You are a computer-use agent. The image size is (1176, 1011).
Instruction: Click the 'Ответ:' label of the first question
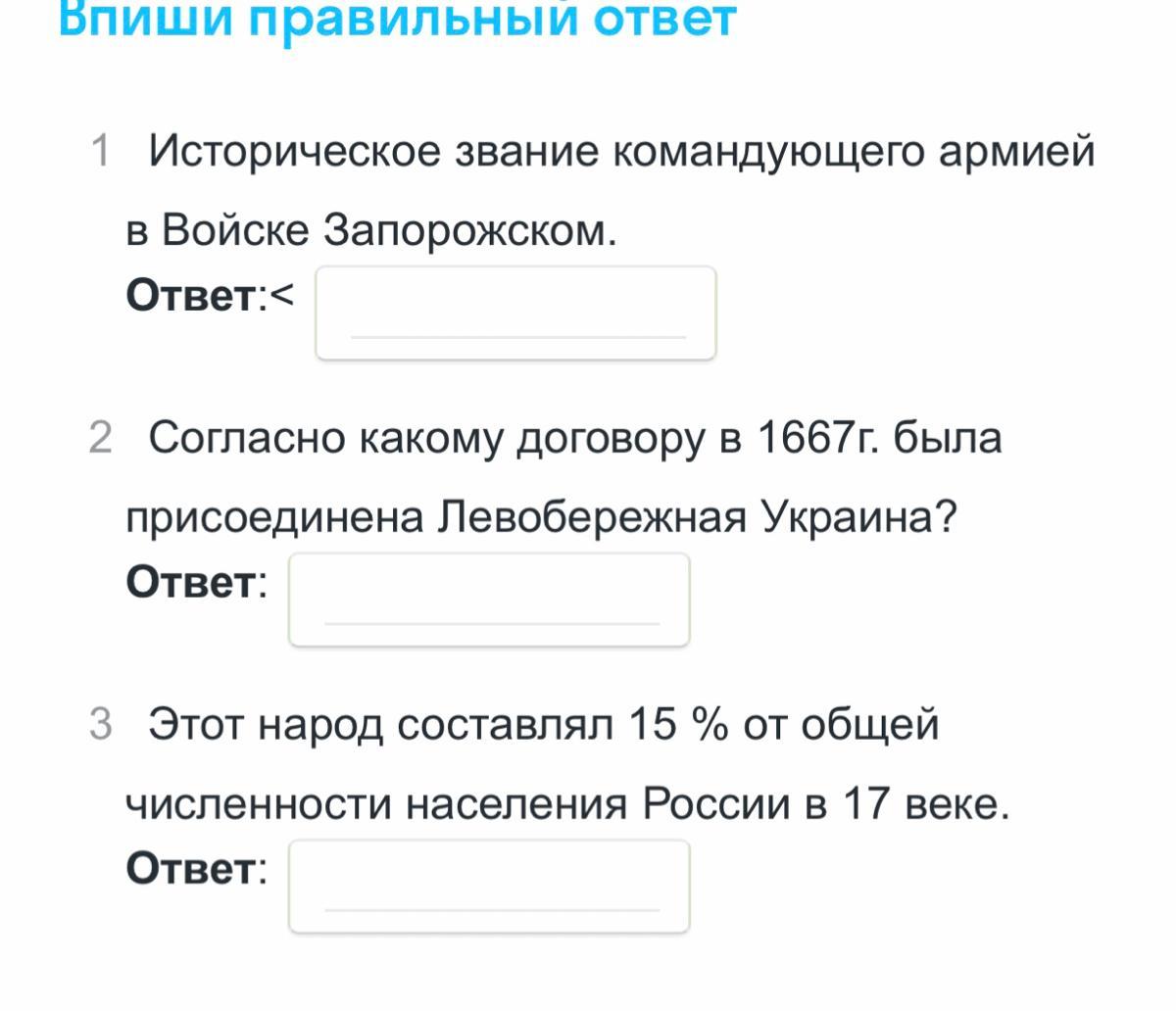coord(196,296)
